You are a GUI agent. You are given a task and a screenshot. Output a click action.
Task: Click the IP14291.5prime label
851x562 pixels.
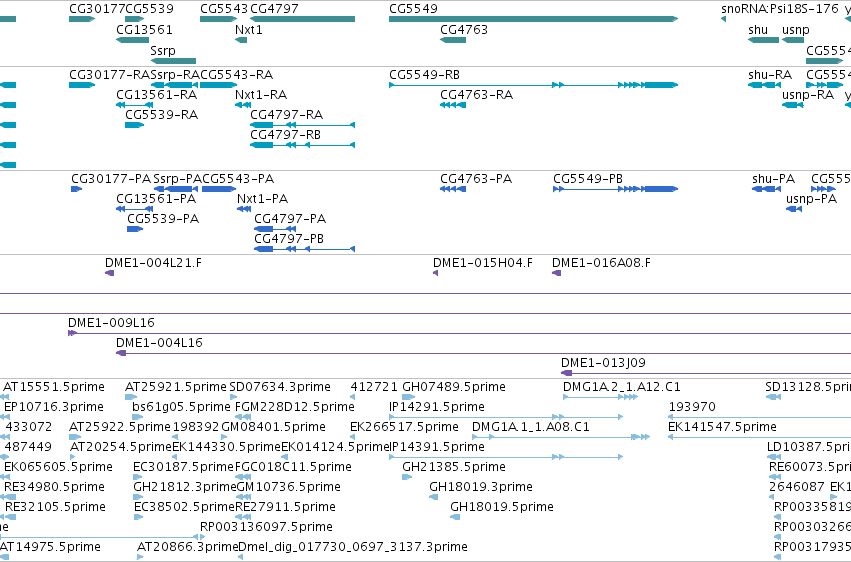click(x=436, y=407)
